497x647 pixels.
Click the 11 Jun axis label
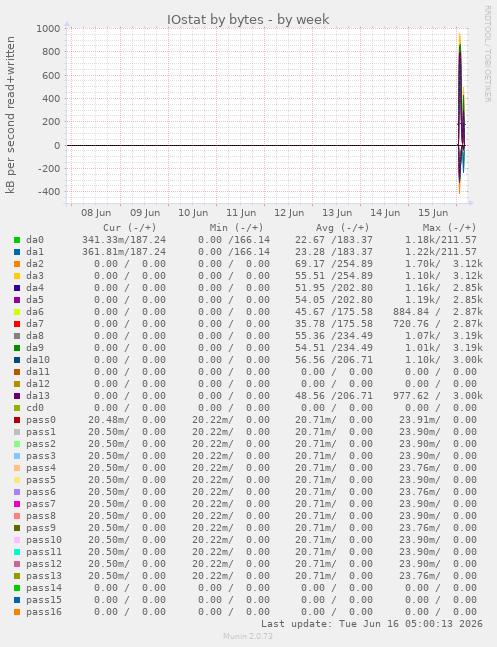241,213
